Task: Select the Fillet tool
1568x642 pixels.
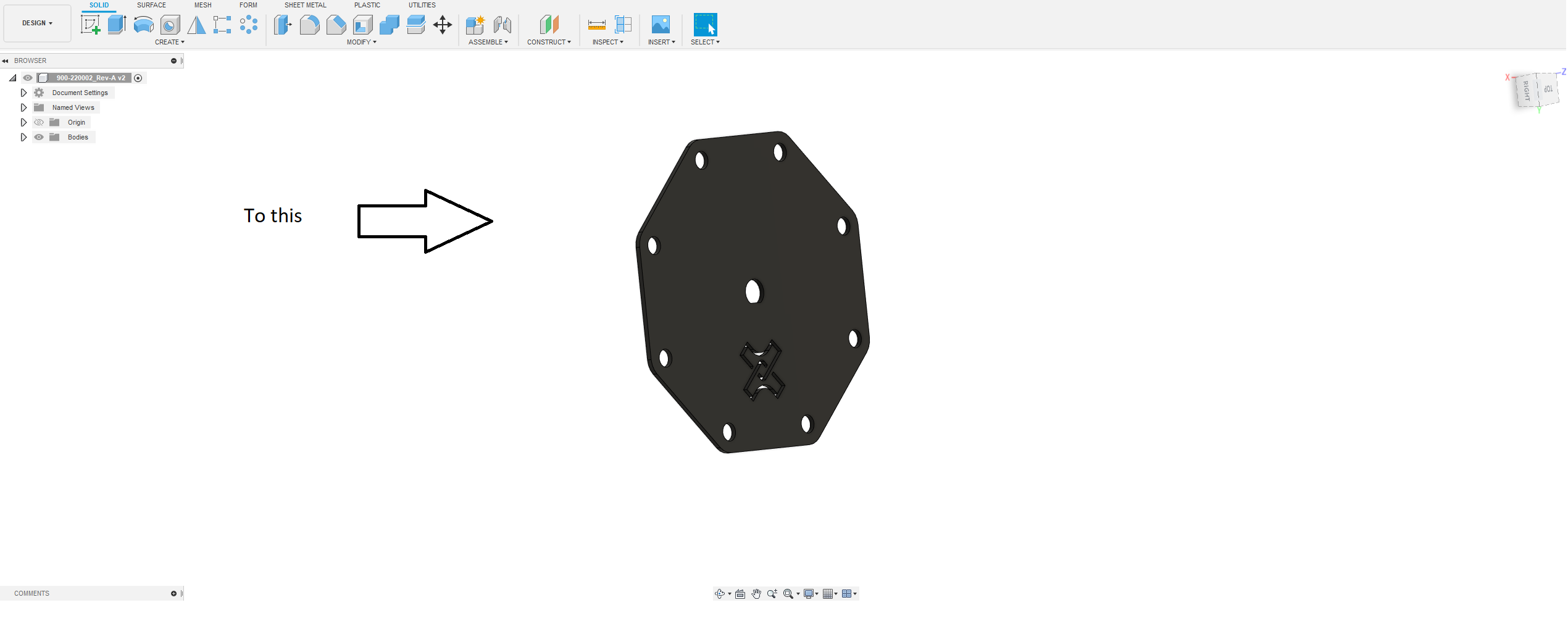Action: (x=310, y=25)
